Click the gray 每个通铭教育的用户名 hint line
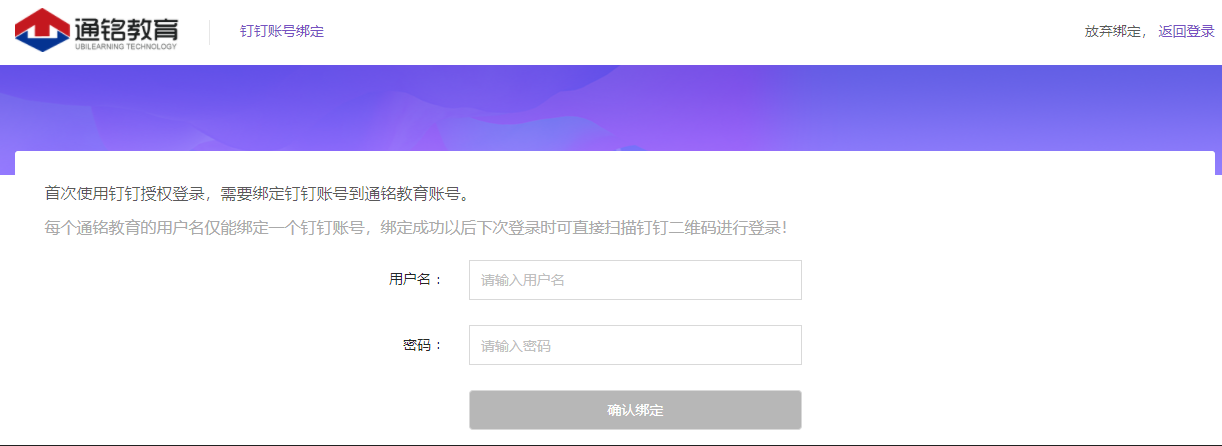The width and height of the screenshot is (1222, 446). pos(415,228)
